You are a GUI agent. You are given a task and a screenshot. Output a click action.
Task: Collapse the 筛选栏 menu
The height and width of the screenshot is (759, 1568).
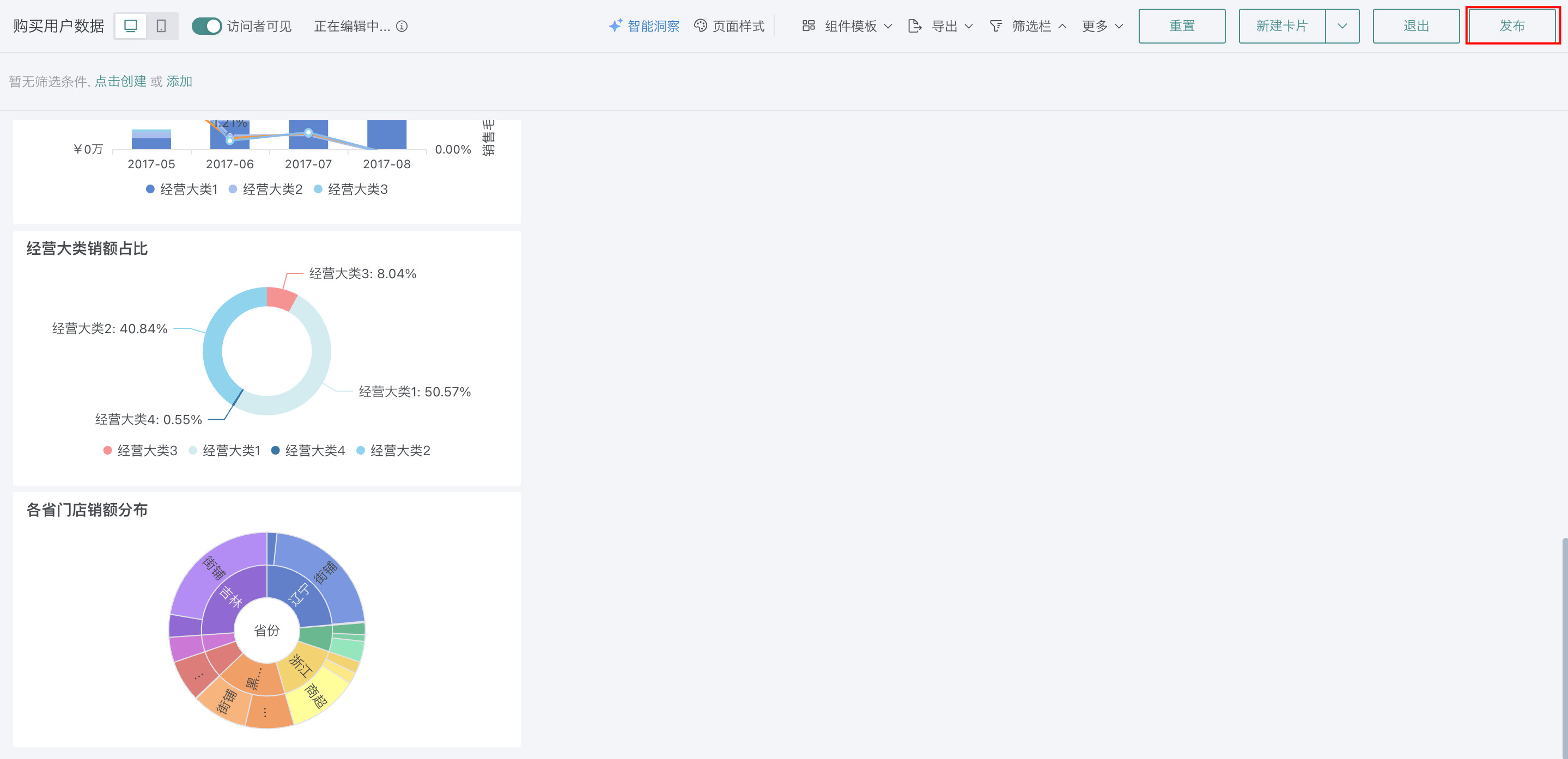1062,26
